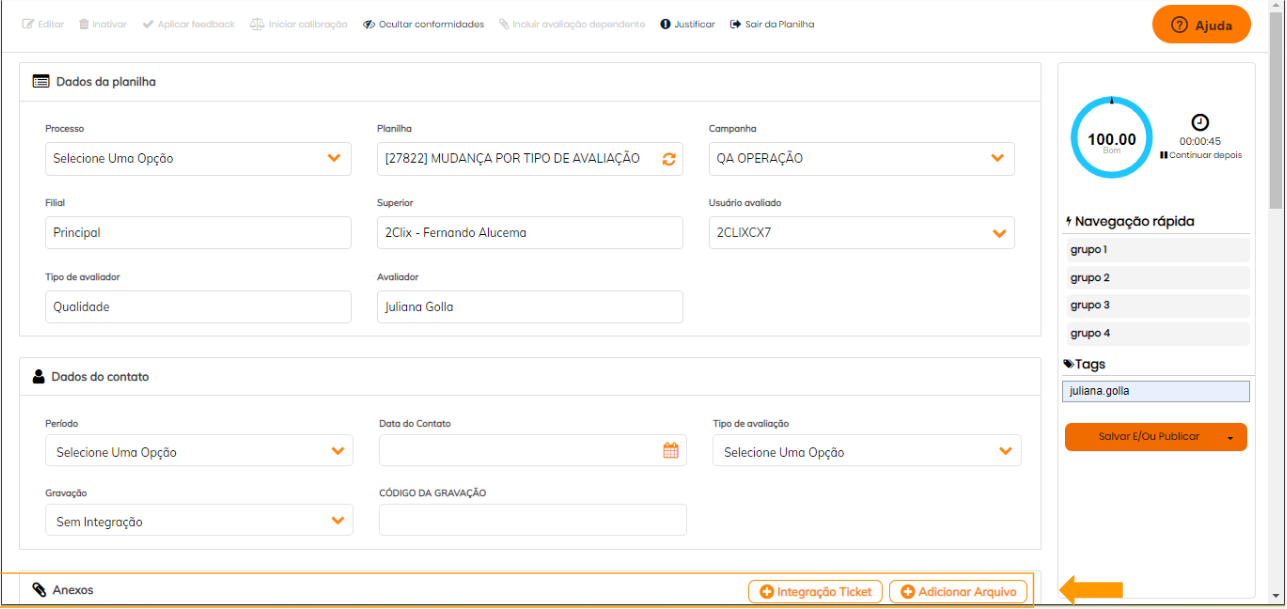Click the clock timer icon
Screen dimensions: 1287x609
click(x=1200, y=123)
